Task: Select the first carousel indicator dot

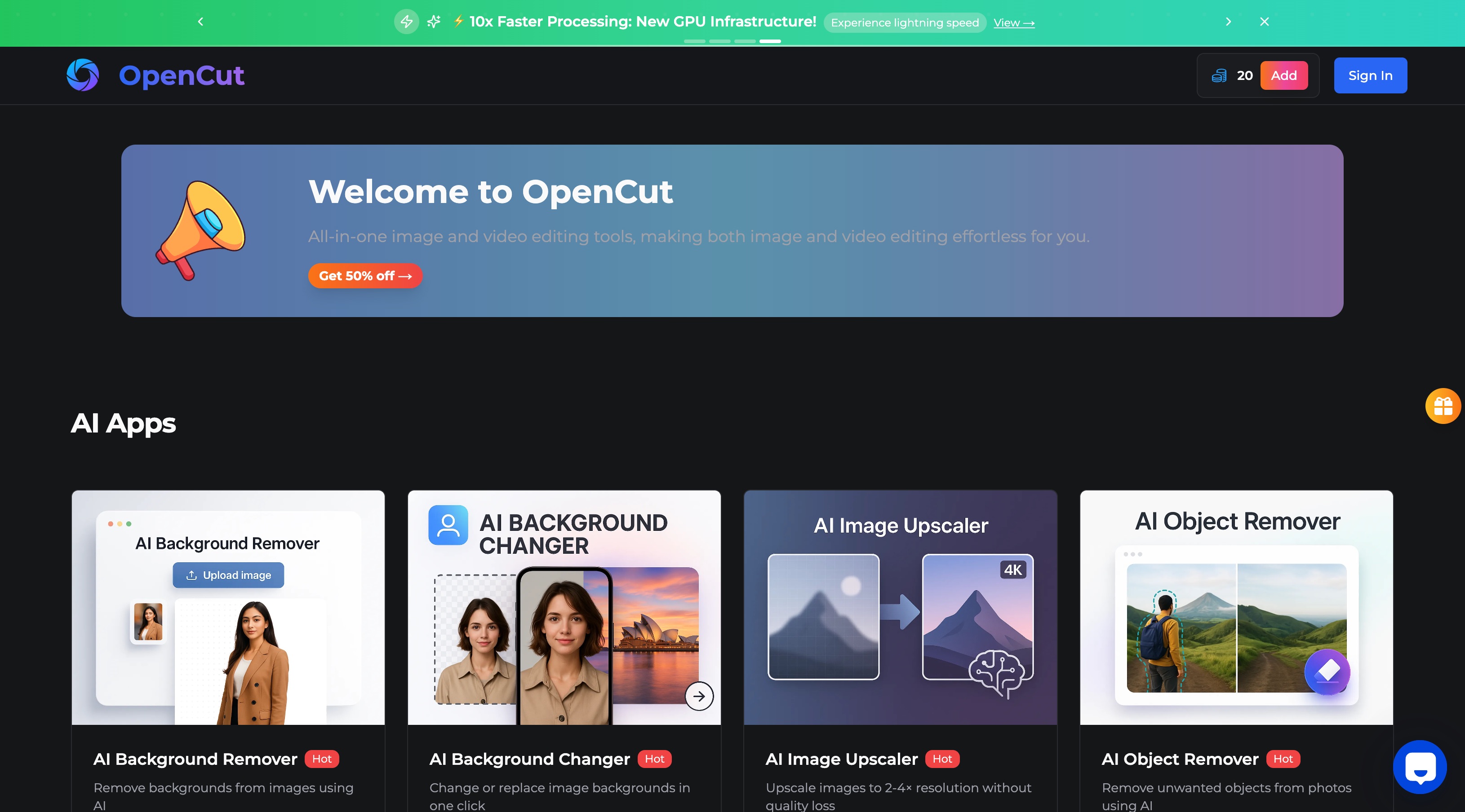Action: point(694,41)
